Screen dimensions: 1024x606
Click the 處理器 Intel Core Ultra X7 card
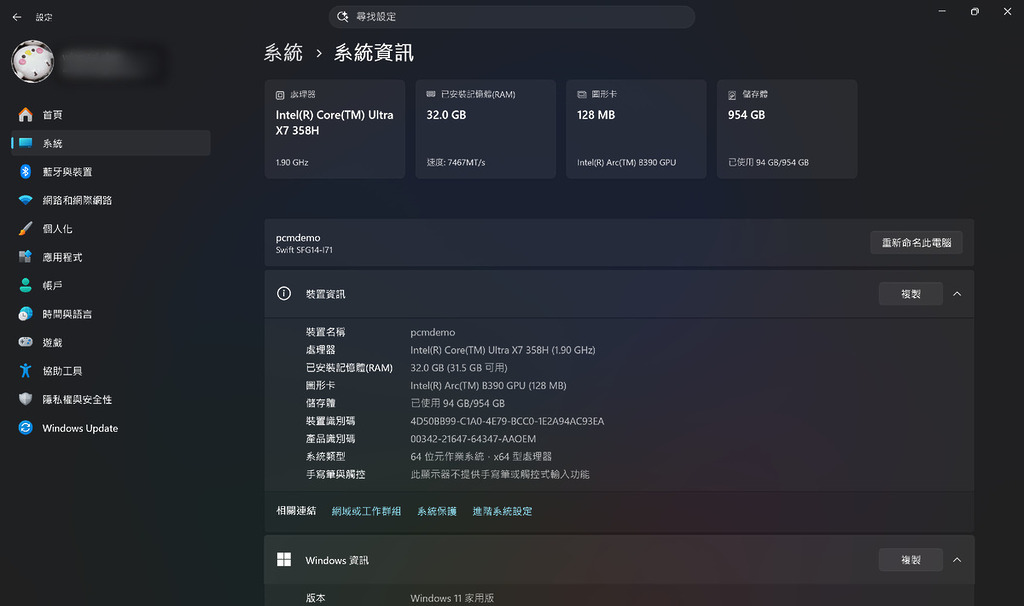(335, 129)
